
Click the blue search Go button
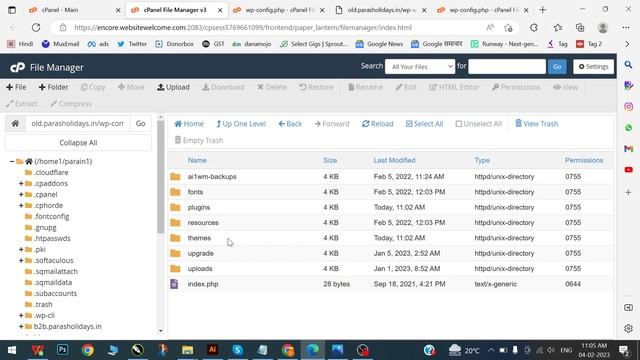557,67
